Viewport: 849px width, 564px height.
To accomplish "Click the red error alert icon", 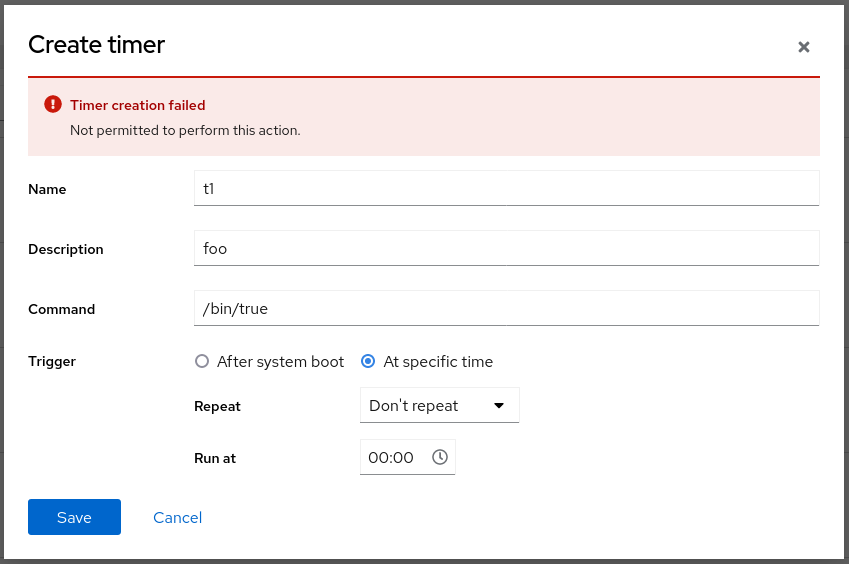I will [x=53, y=104].
